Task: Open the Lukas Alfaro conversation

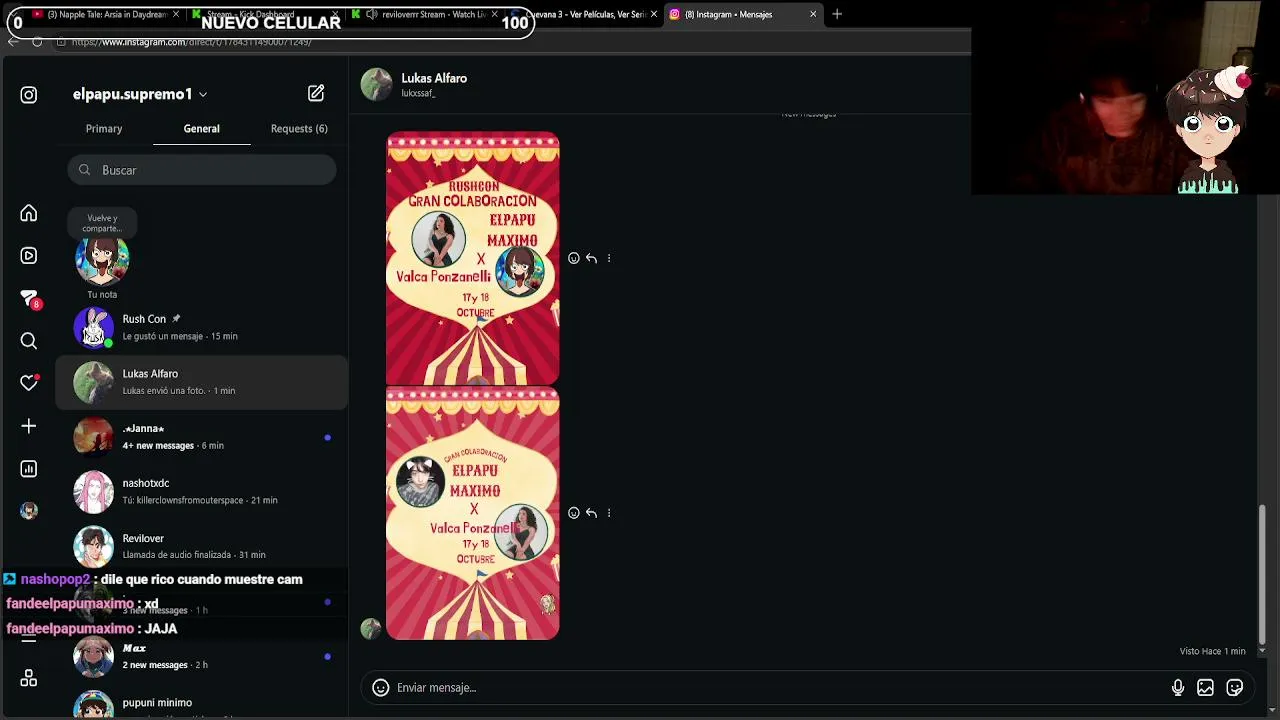Action: point(202,382)
